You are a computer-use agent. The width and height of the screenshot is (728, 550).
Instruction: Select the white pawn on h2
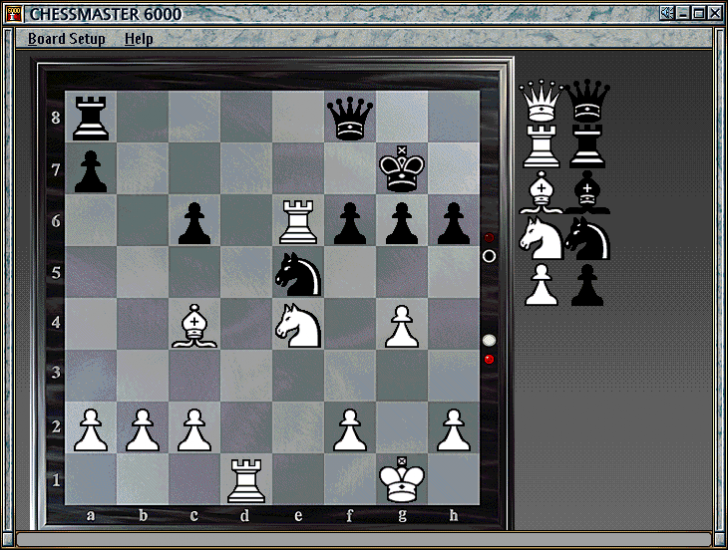point(454,430)
